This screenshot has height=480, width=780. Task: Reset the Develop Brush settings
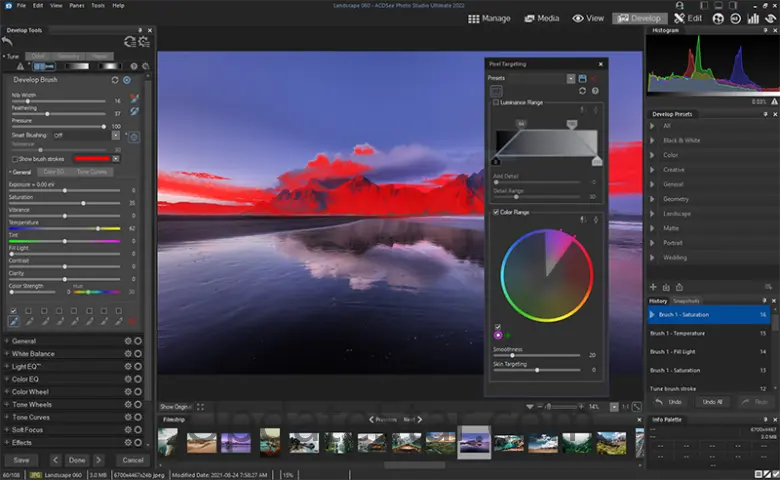tap(114, 79)
